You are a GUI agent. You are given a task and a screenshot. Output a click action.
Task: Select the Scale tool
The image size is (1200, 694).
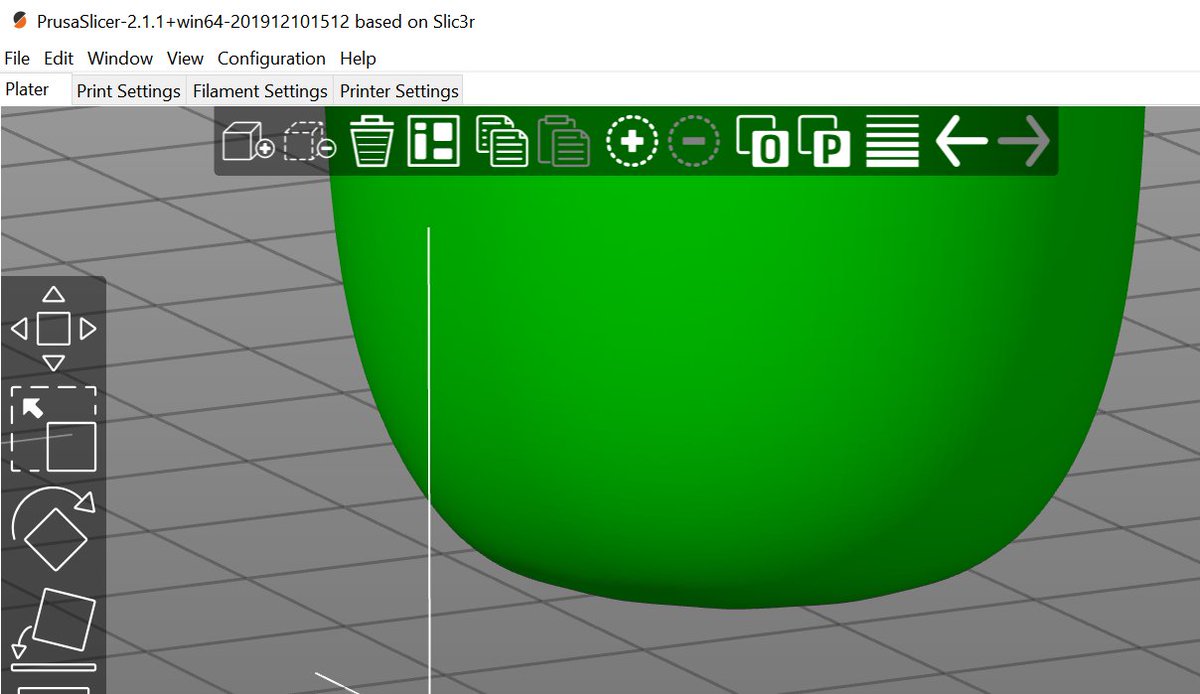point(55,430)
